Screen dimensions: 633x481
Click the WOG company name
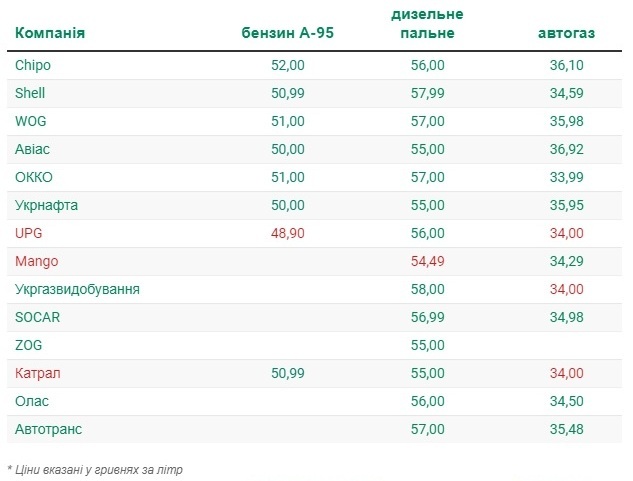(x=31, y=121)
